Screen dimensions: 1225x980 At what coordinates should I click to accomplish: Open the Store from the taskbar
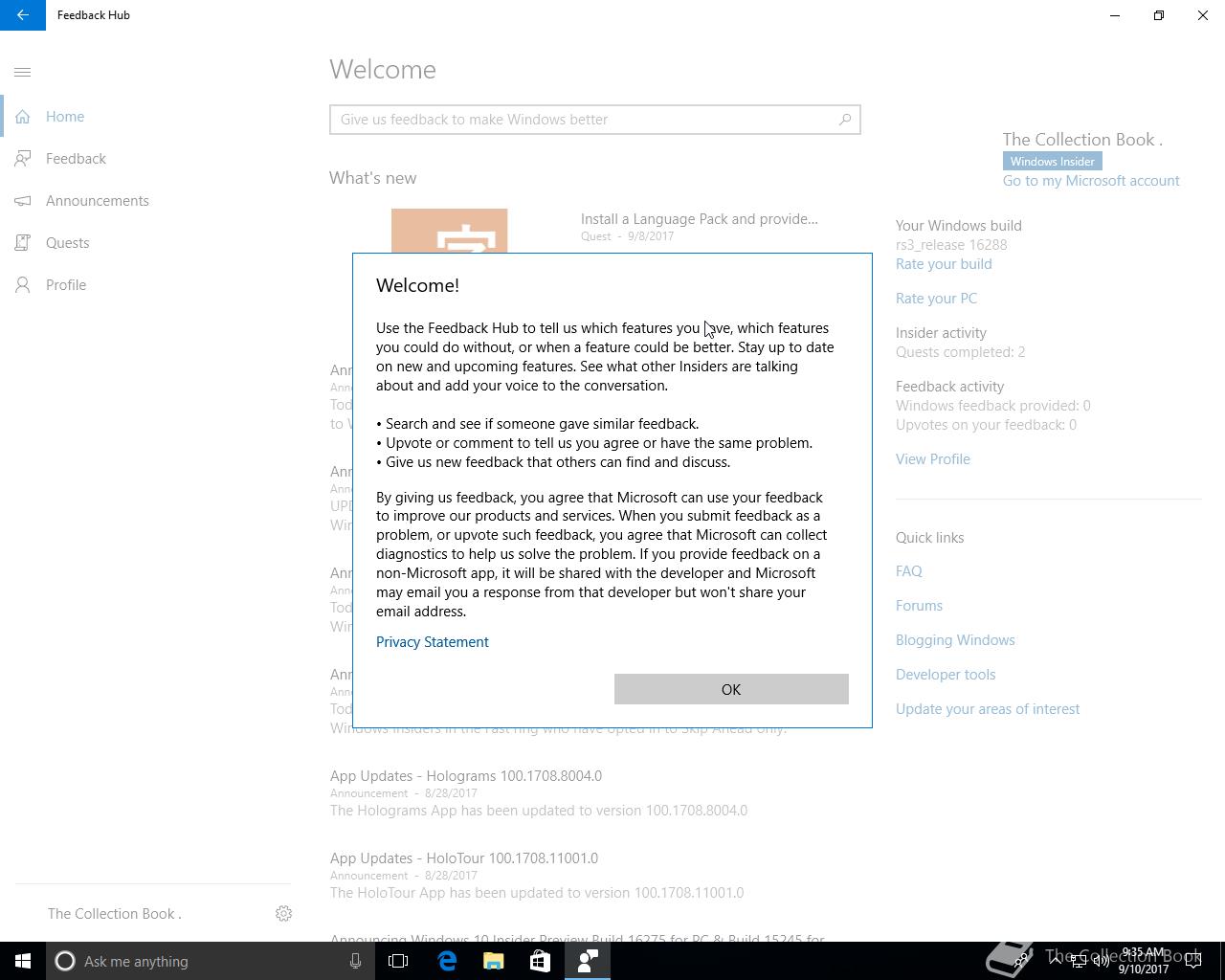coord(540,961)
